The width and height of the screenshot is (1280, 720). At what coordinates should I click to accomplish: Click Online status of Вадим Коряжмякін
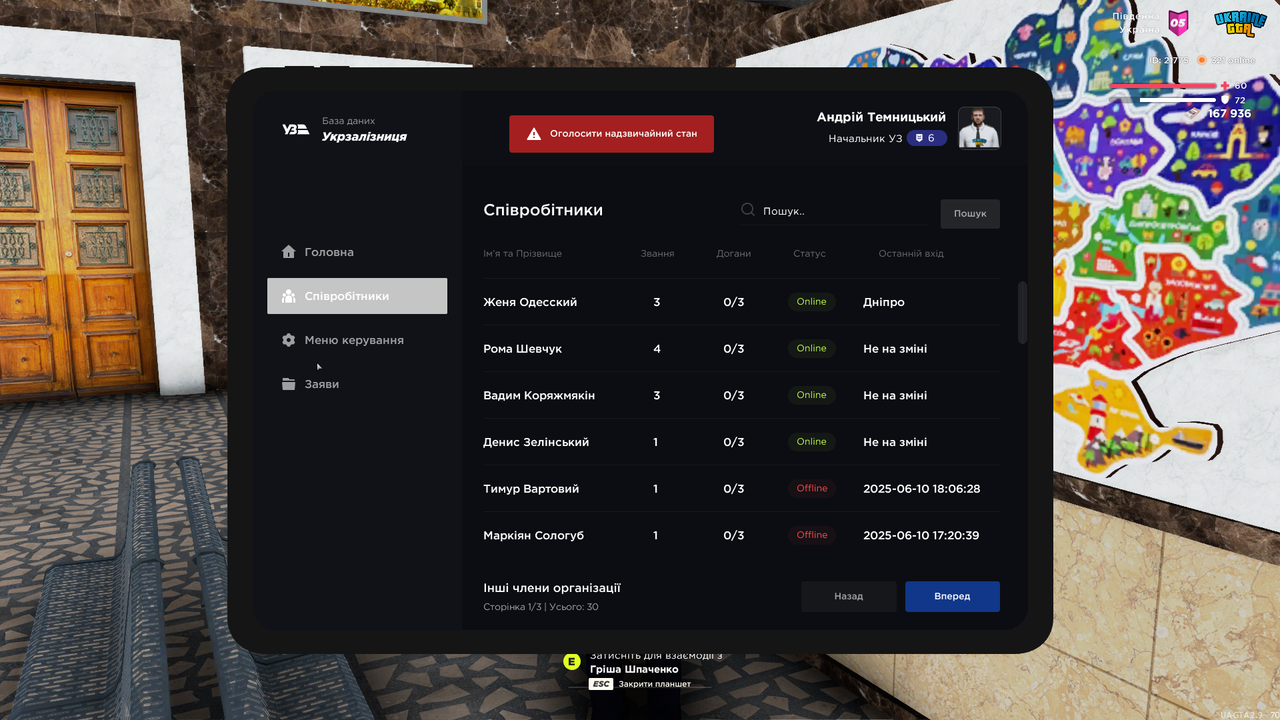(812, 395)
